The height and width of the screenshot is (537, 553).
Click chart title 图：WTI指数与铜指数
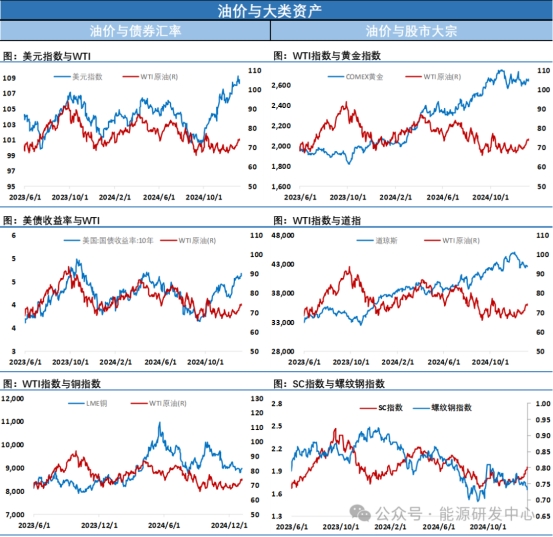pyautogui.click(x=52, y=384)
